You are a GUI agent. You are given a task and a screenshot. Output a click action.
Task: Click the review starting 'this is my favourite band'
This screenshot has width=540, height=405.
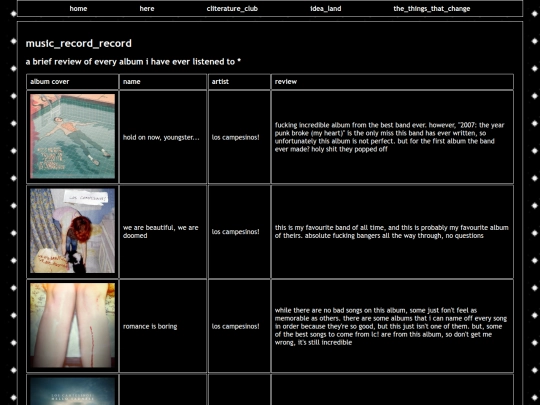click(392, 231)
